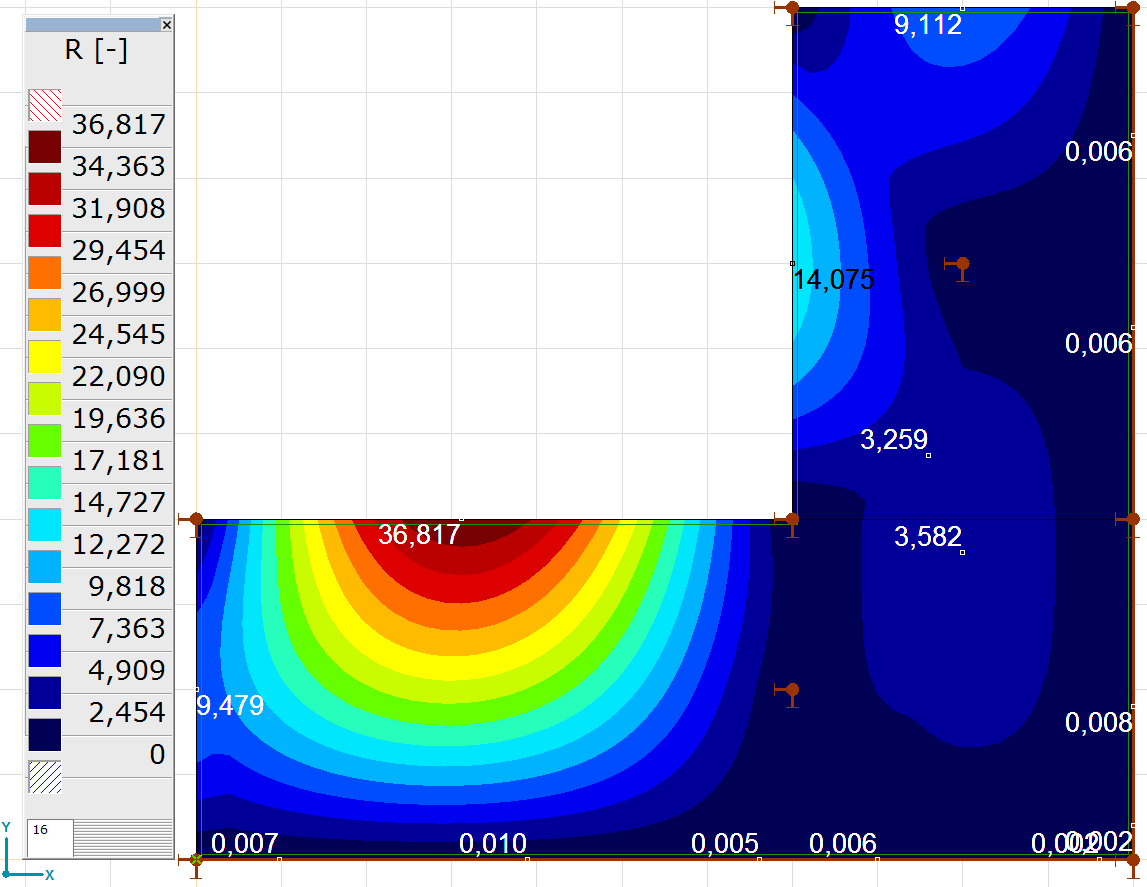Click the node marker where the two plates meet
The height and width of the screenshot is (887, 1147).
pos(793,519)
